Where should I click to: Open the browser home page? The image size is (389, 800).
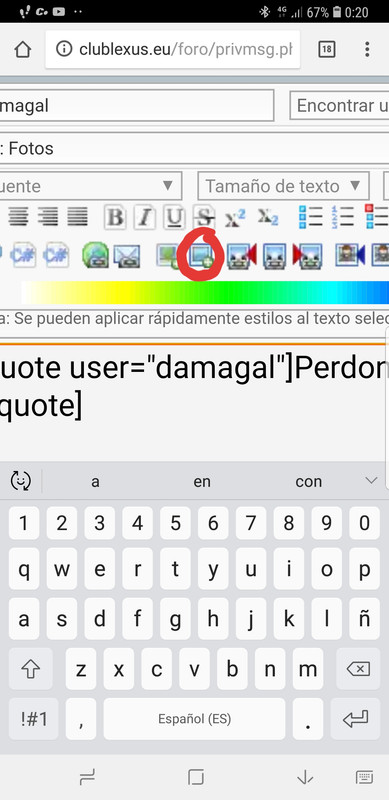point(22,49)
